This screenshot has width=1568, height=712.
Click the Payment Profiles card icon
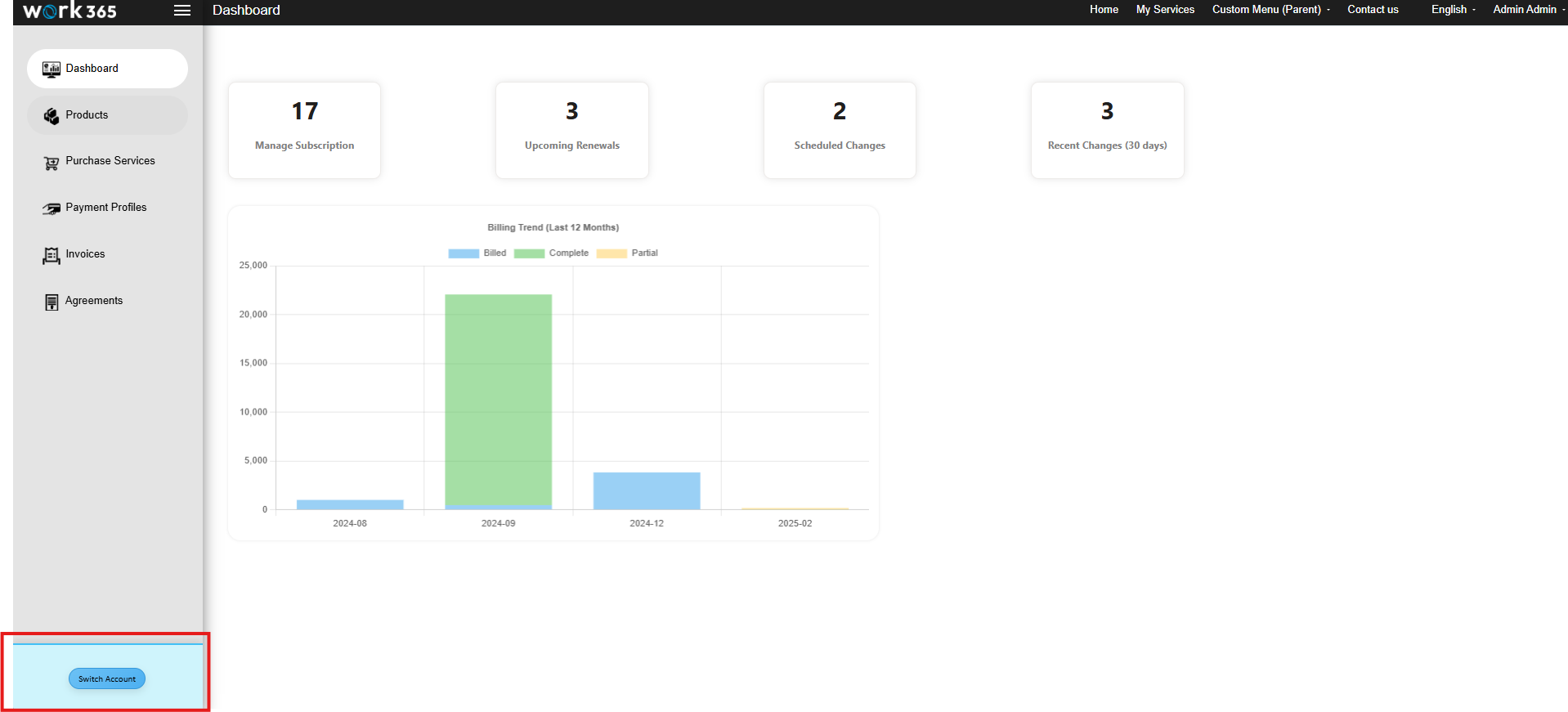coord(52,208)
